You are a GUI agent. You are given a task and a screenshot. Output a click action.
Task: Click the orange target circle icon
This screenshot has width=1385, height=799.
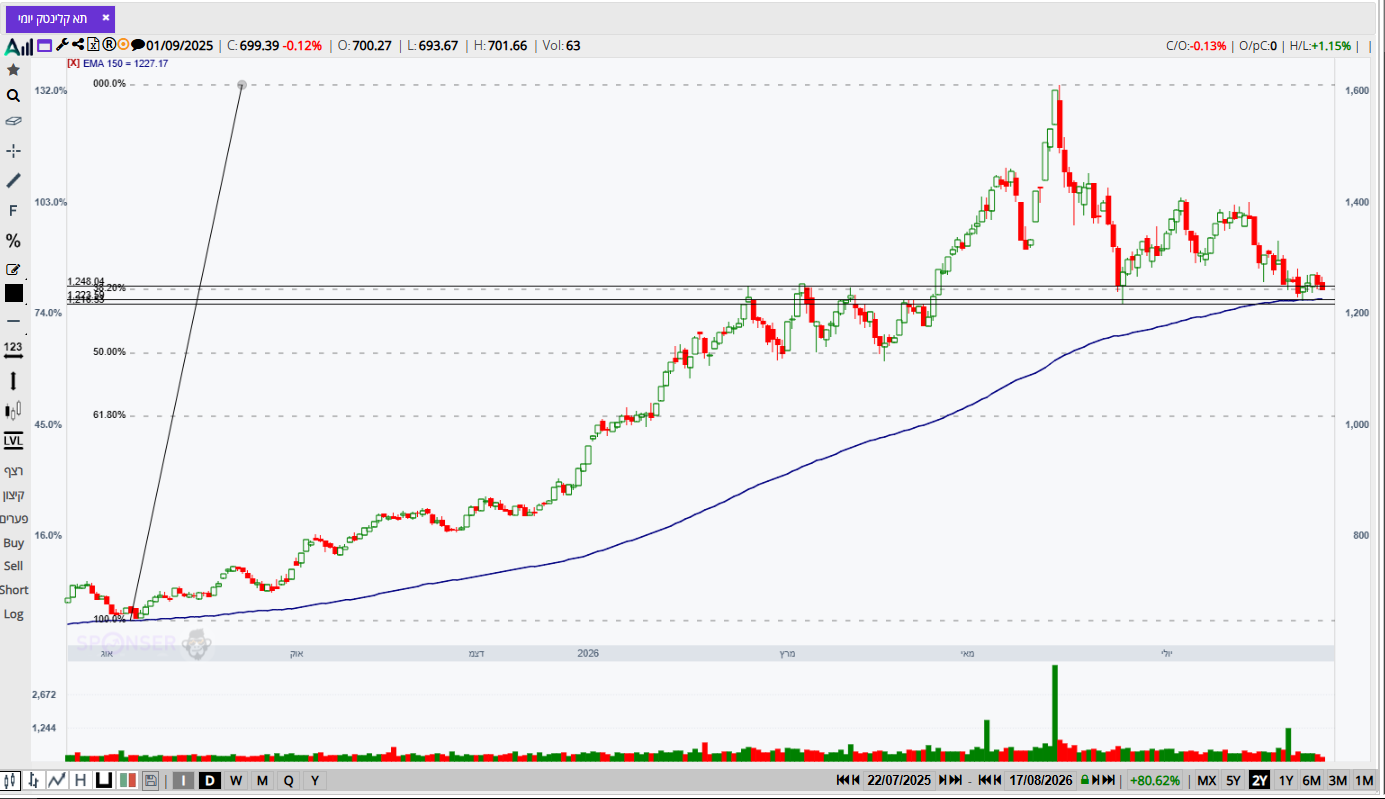123,45
